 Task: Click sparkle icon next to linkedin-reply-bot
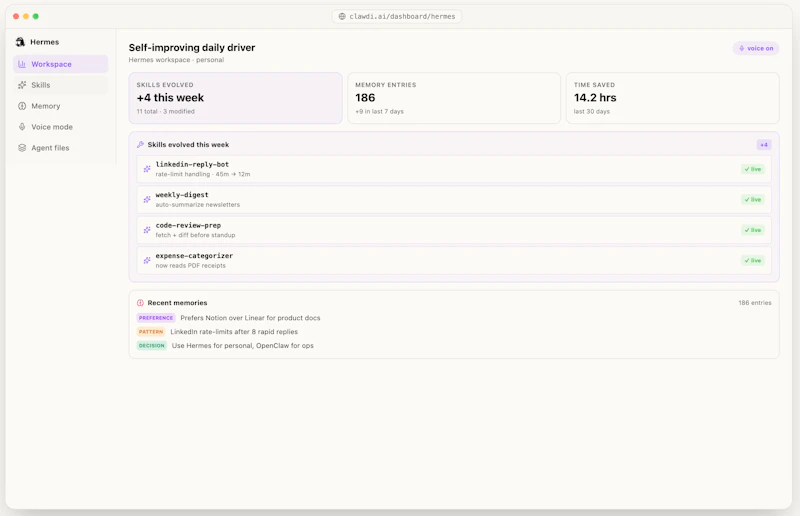click(x=147, y=169)
